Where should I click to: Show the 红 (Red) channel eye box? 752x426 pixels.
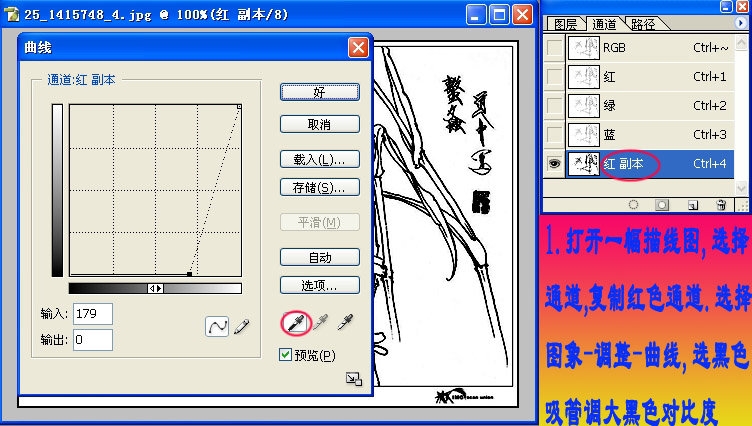tap(554, 76)
